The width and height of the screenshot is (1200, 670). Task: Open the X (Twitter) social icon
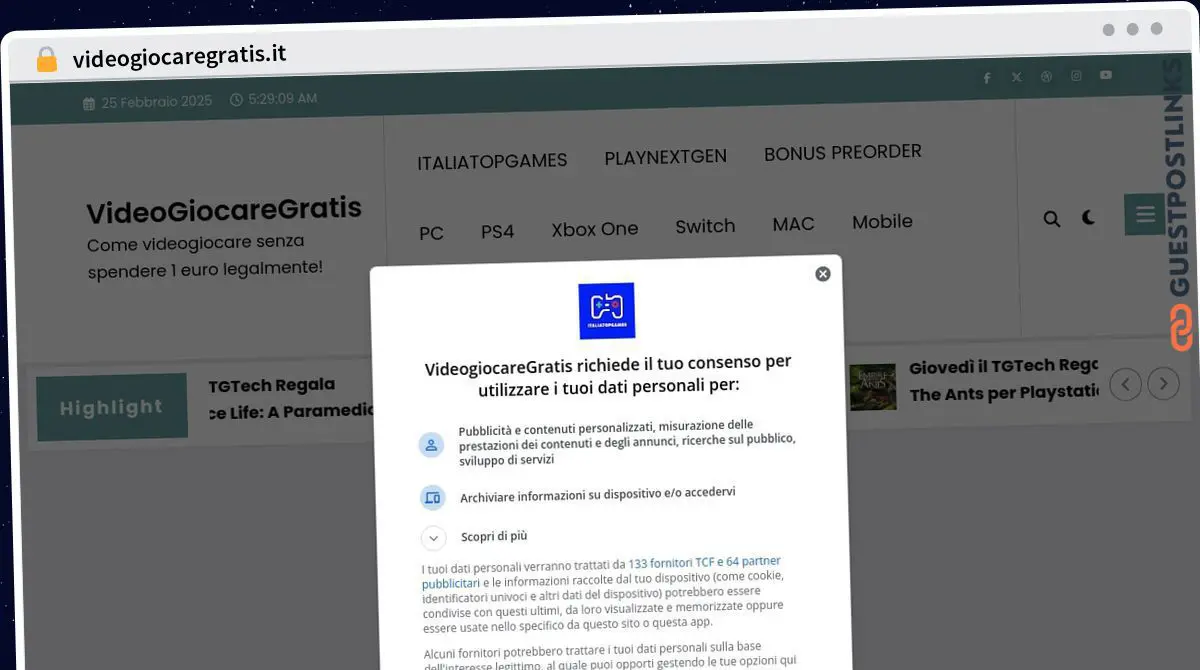(1016, 77)
